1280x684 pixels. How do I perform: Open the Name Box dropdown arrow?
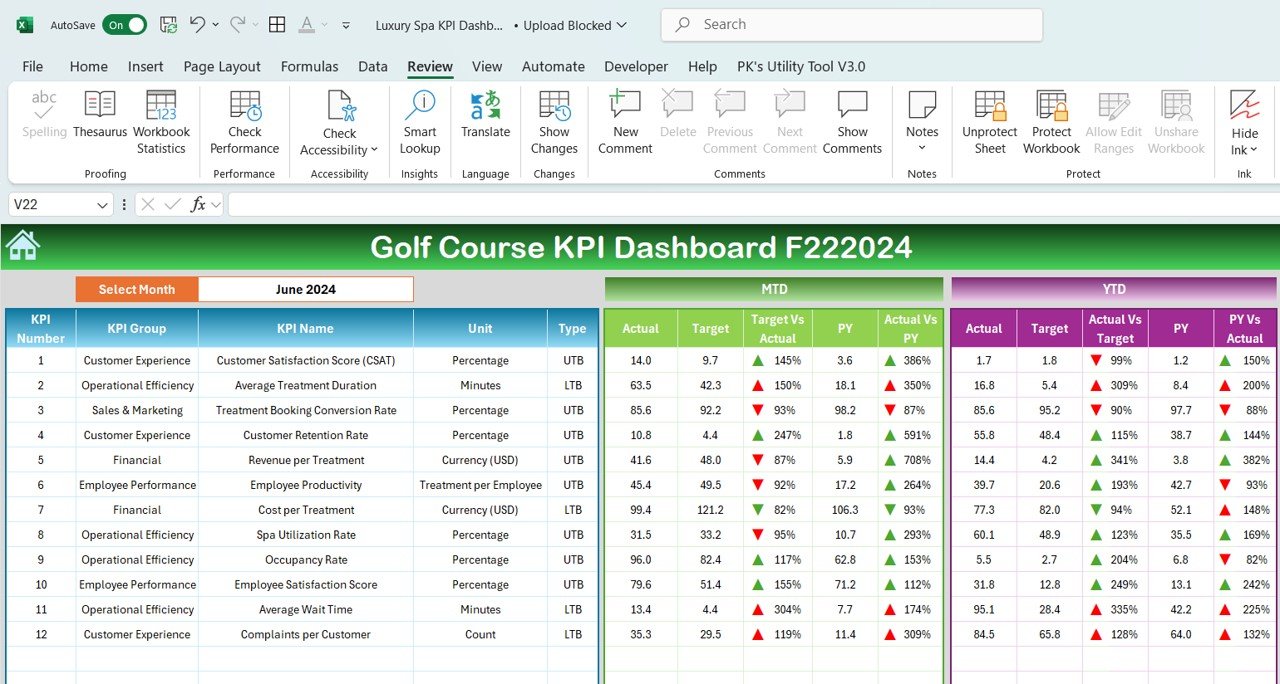pyautogui.click(x=102, y=205)
